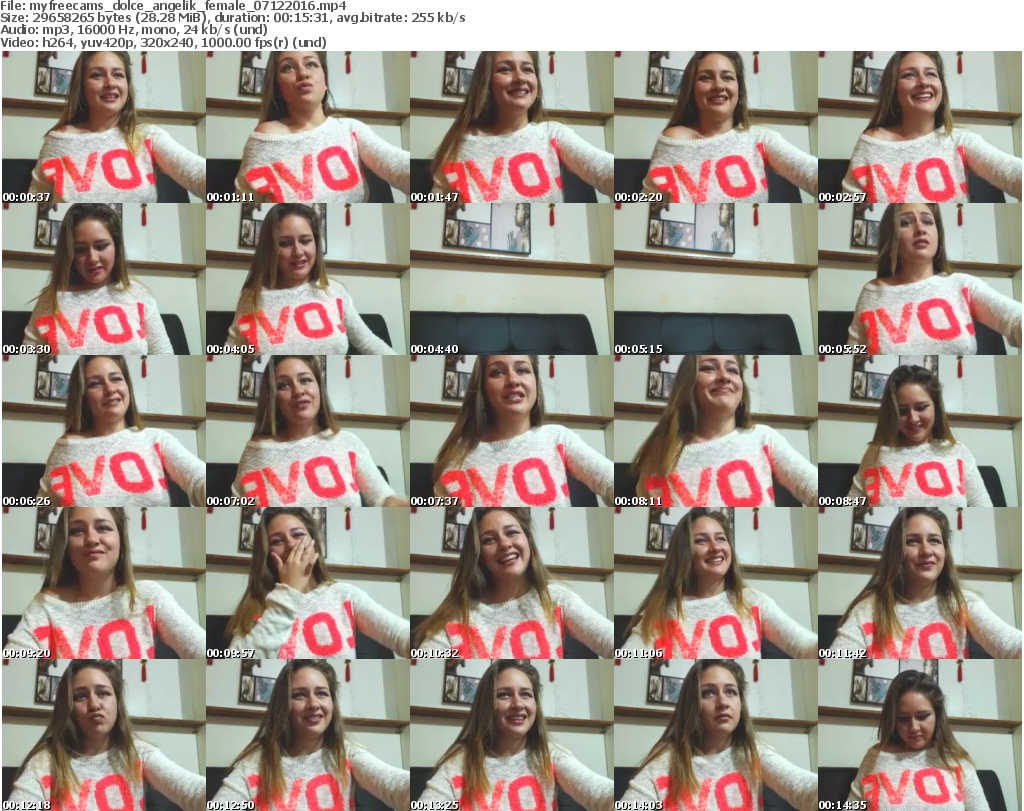Select the thumbnail stamped 00:01:47
This screenshot has width=1024, height=811.
click(x=511, y=127)
